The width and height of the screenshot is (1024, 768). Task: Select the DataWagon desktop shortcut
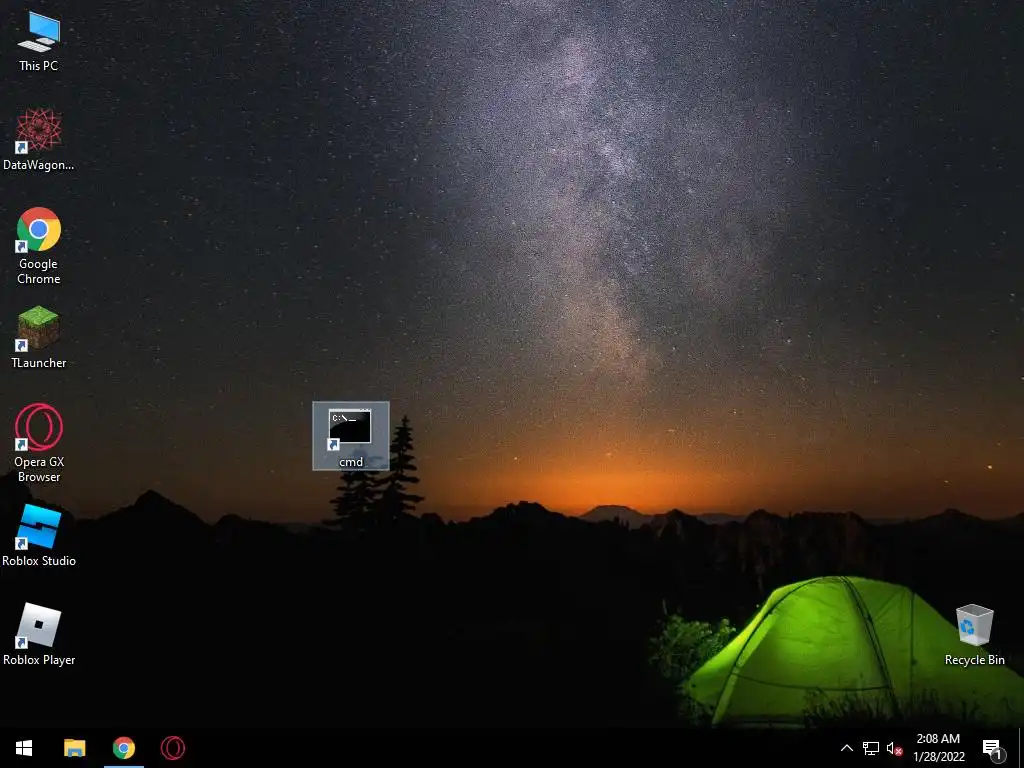[39, 140]
